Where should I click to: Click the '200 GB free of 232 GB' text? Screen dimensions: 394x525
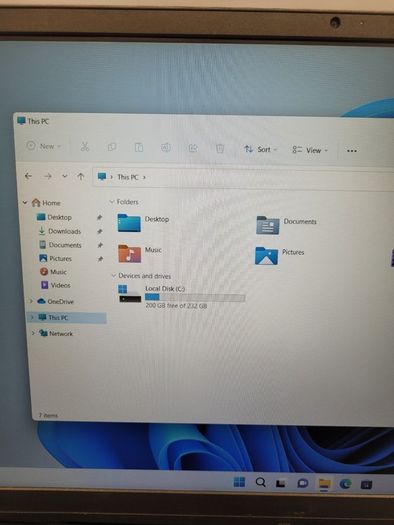click(176, 306)
